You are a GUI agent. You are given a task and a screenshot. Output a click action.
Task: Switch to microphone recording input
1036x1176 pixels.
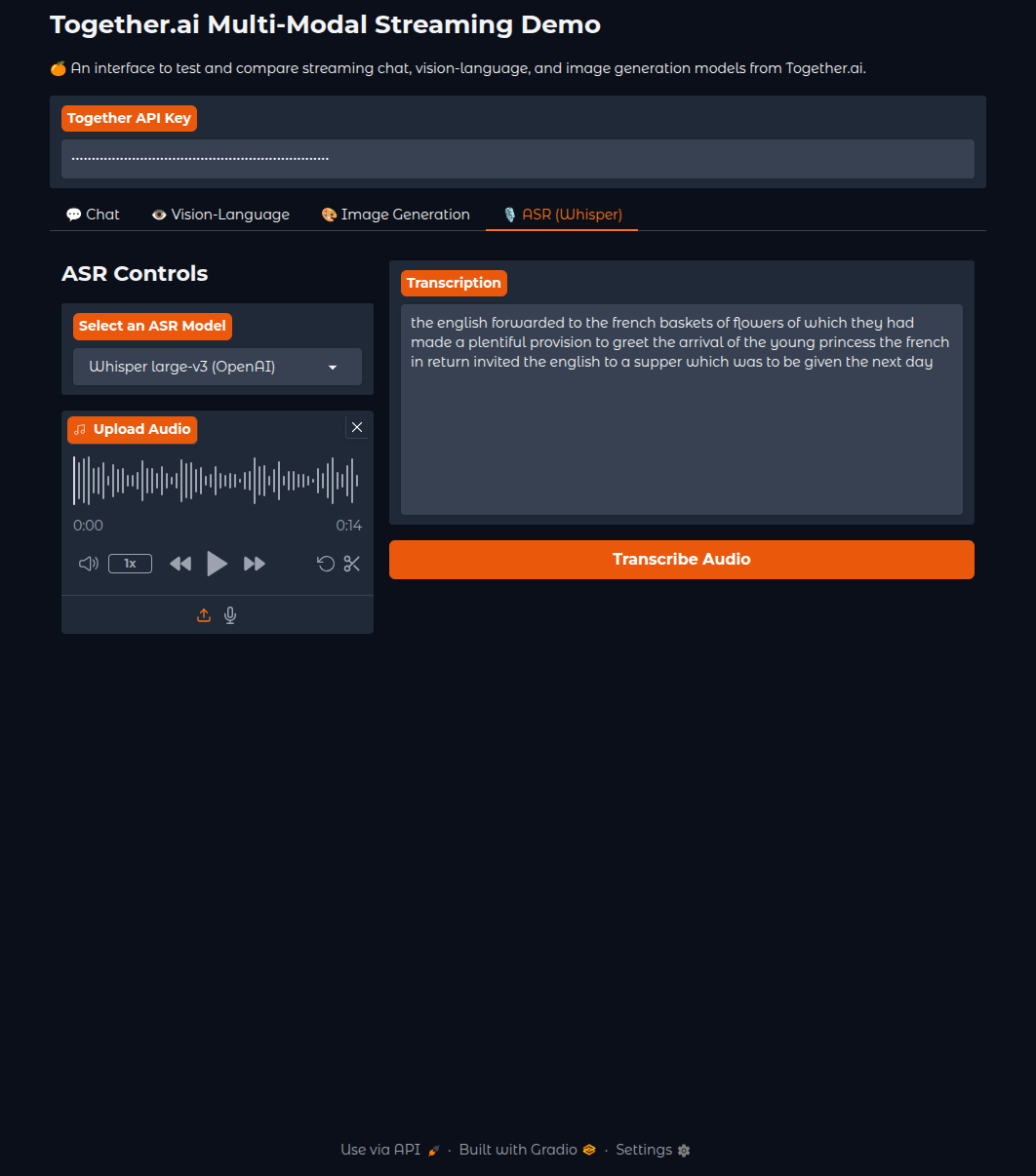click(230, 615)
